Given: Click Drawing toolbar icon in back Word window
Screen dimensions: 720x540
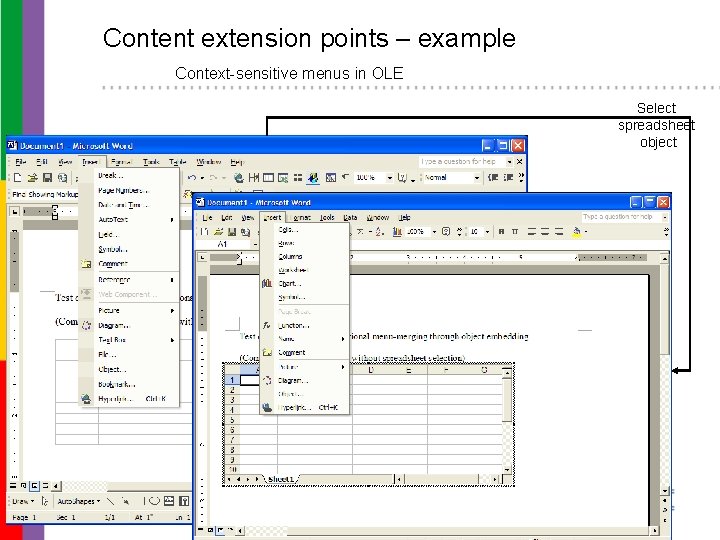Looking at the screenshot, I should (x=314, y=177).
